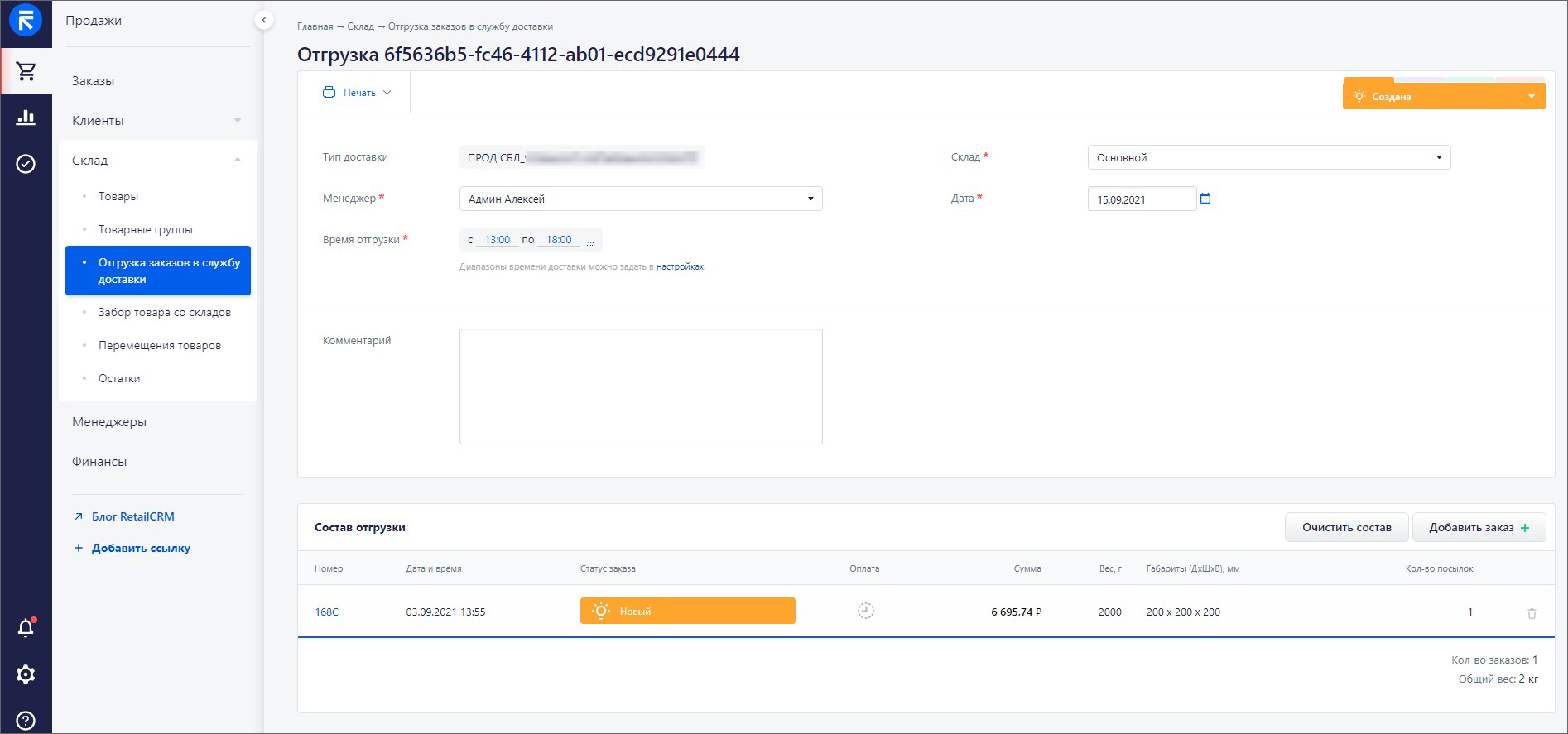Click the start time 13:00 field
The image size is (1568, 734).
pos(498,240)
